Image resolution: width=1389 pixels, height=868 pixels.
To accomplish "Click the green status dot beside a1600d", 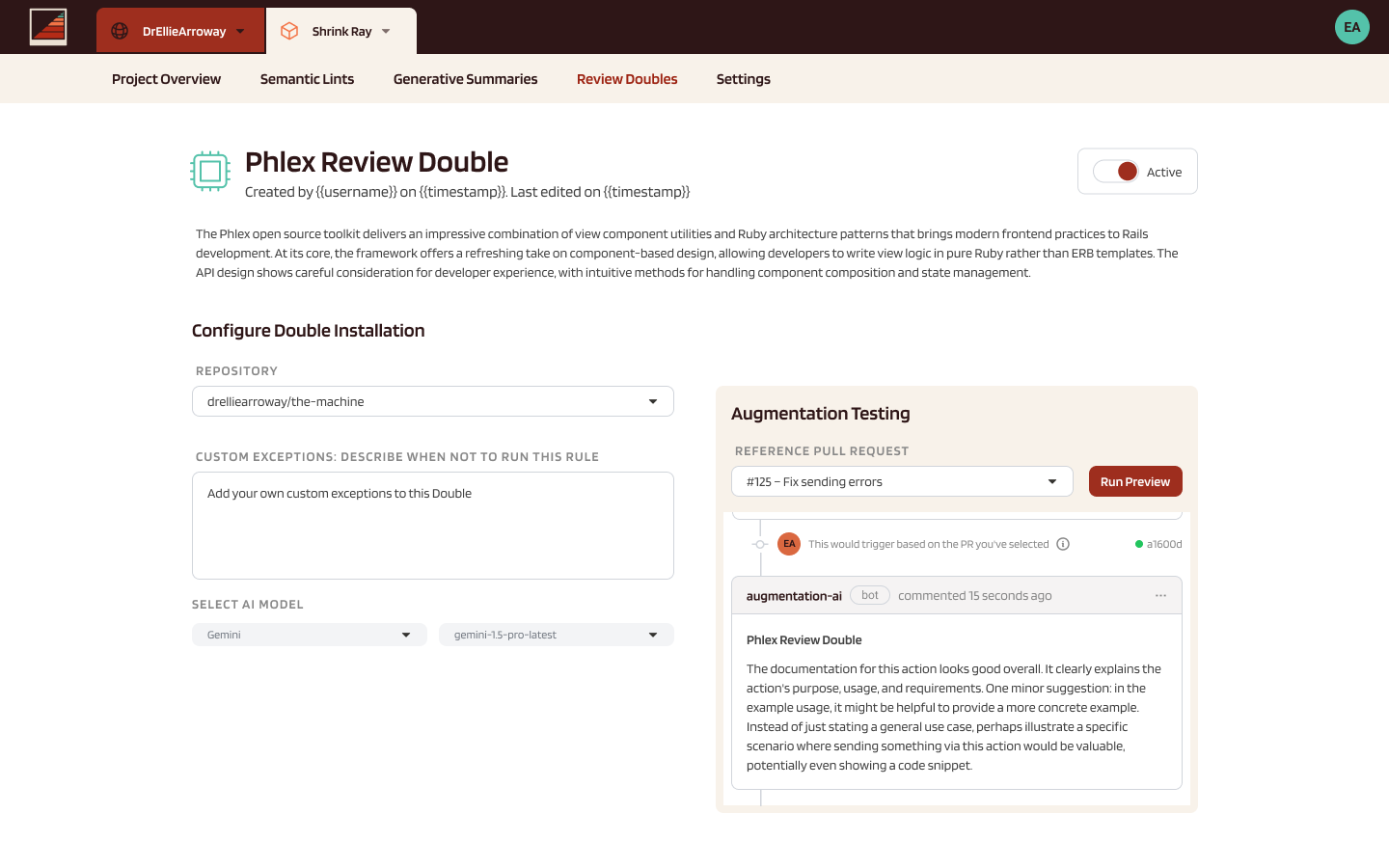I will 1139,544.
